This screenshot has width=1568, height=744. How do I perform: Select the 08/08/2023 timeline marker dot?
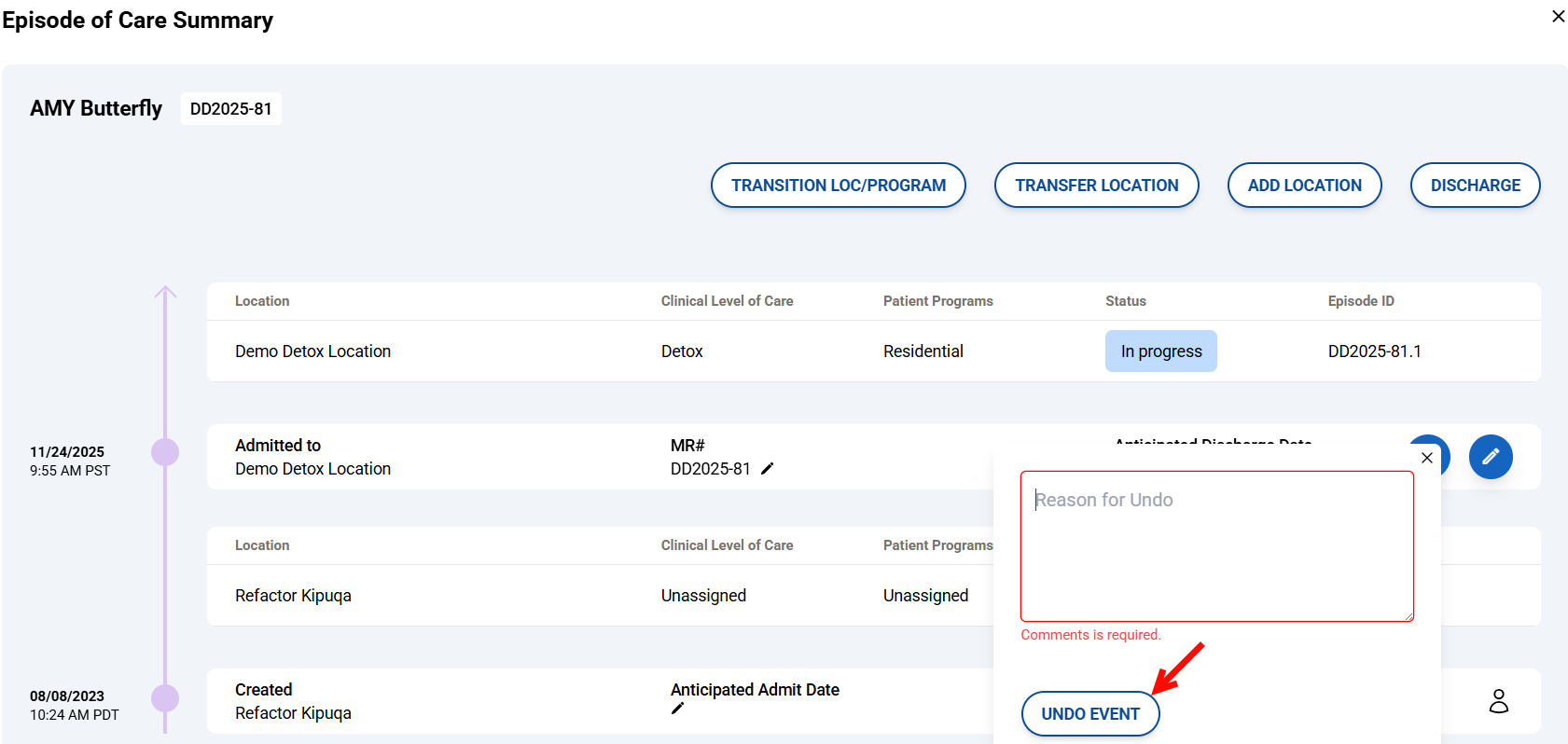(x=165, y=697)
